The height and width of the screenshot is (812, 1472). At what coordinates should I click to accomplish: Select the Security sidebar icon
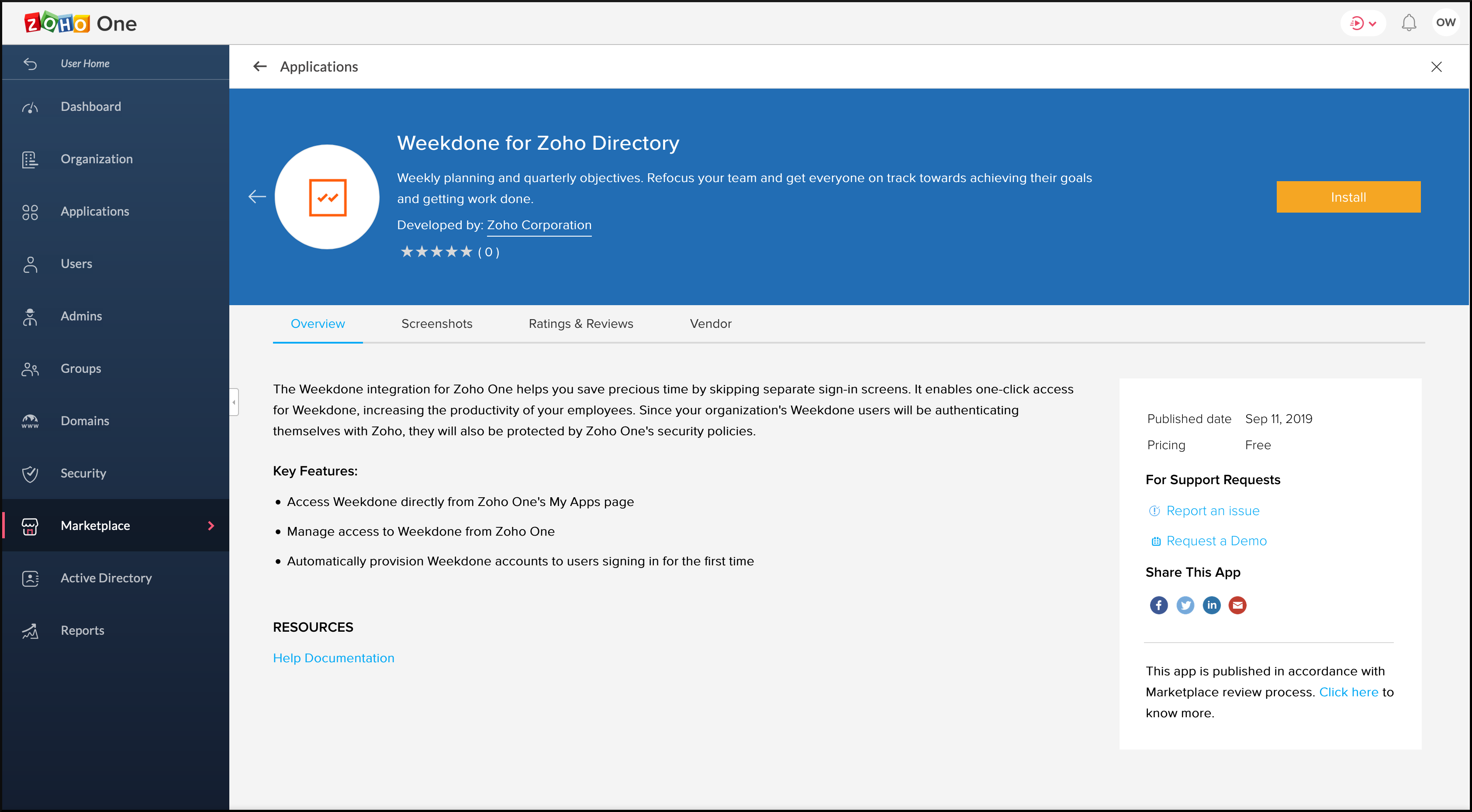click(x=29, y=472)
